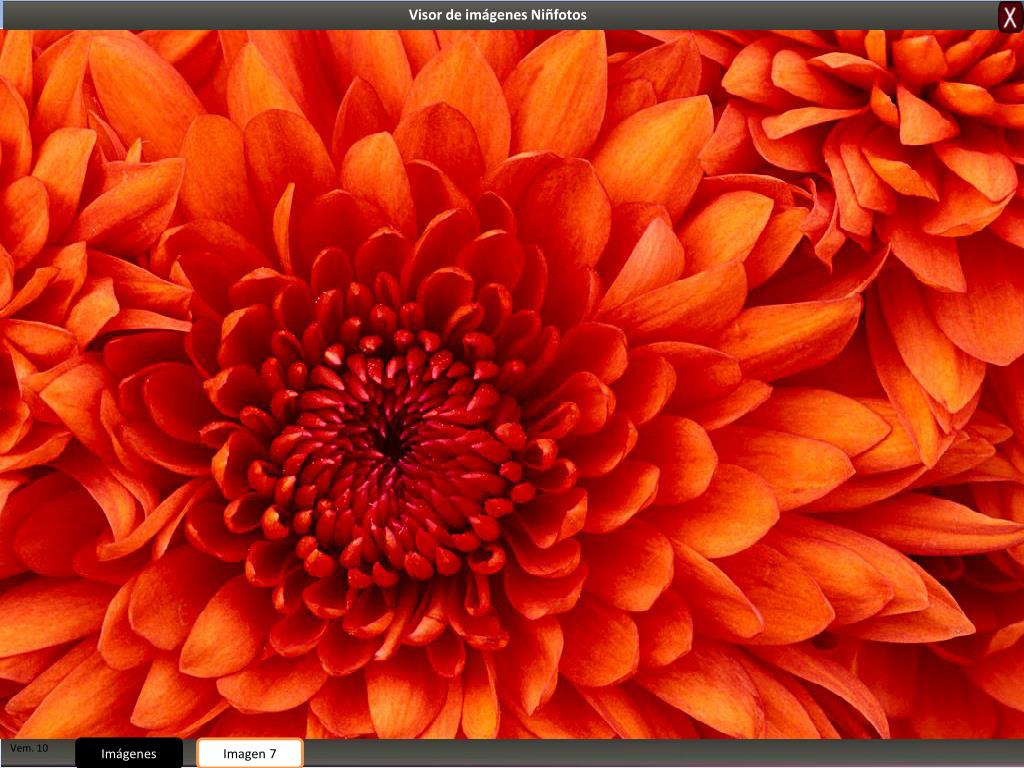The image size is (1024, 768).
Task: Click the "Vem. 10" label
Action: 29,748
